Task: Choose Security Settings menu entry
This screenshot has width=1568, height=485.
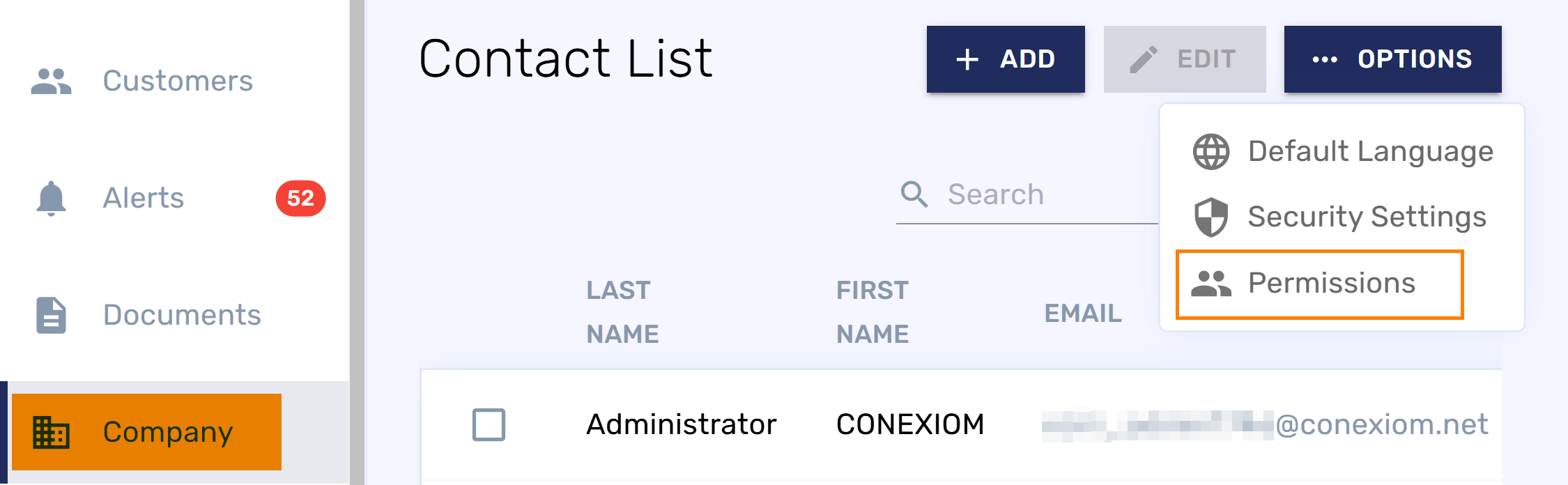Action: click(x=1367, y=217)
